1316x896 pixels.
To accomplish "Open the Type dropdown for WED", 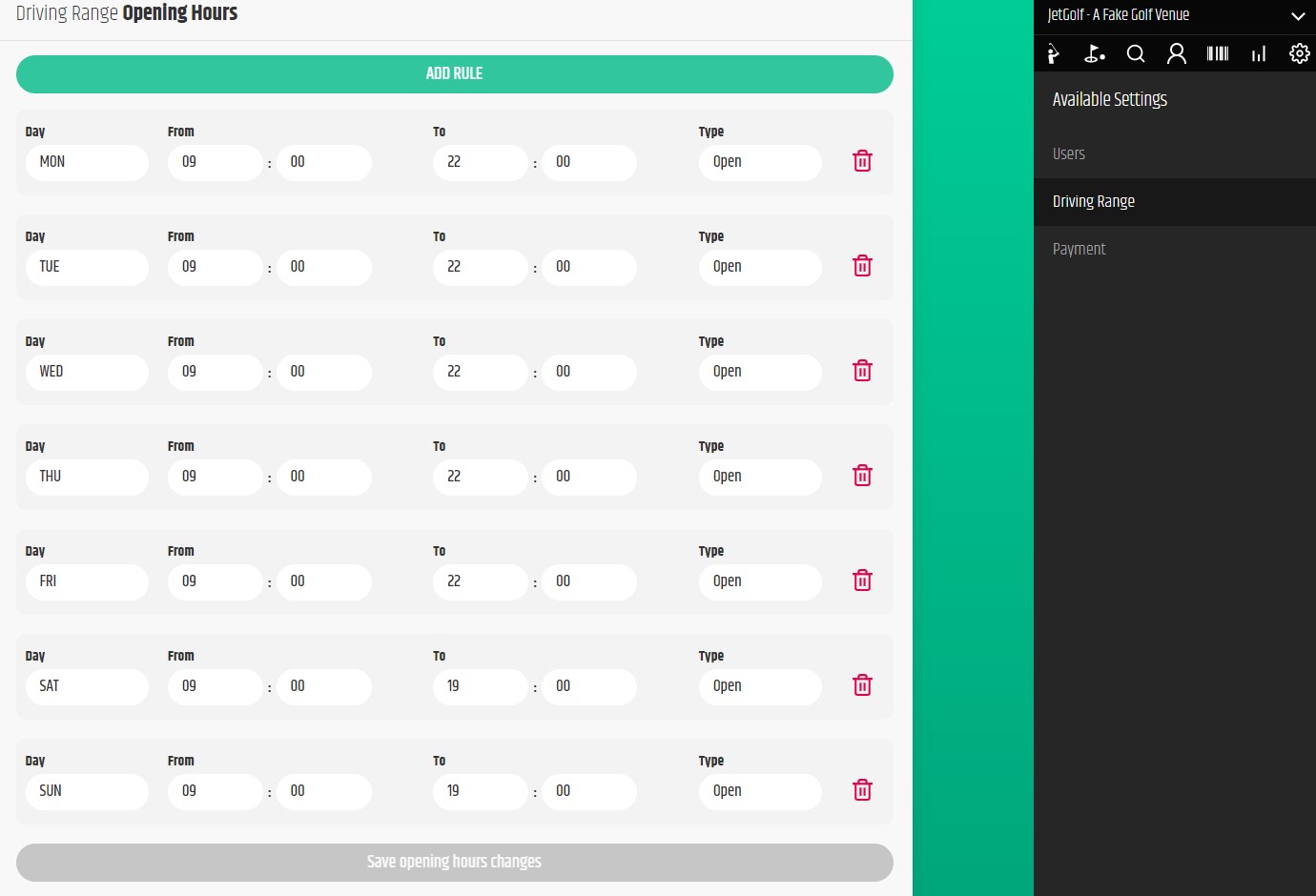I will 760,372.
